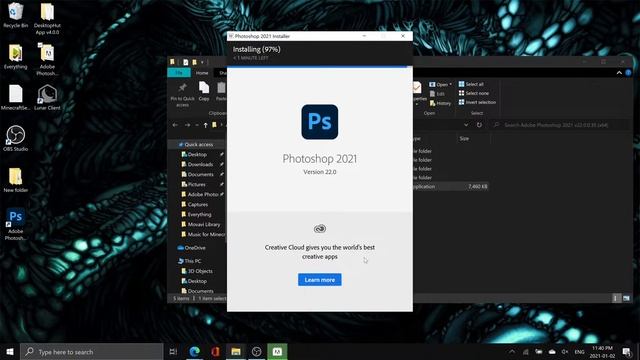Viewport: 640px width, 360px height.
Task: Open the notification center icon
Action: (x=627, y=351)
